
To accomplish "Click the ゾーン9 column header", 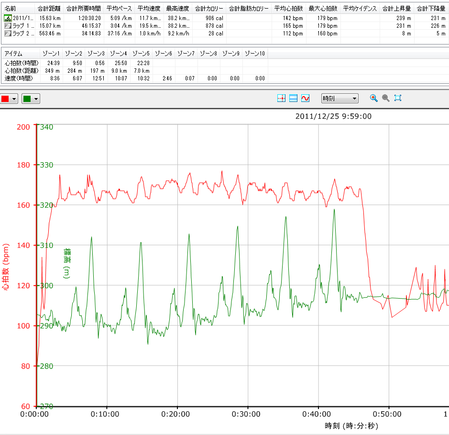I will (x=231, y=54).
